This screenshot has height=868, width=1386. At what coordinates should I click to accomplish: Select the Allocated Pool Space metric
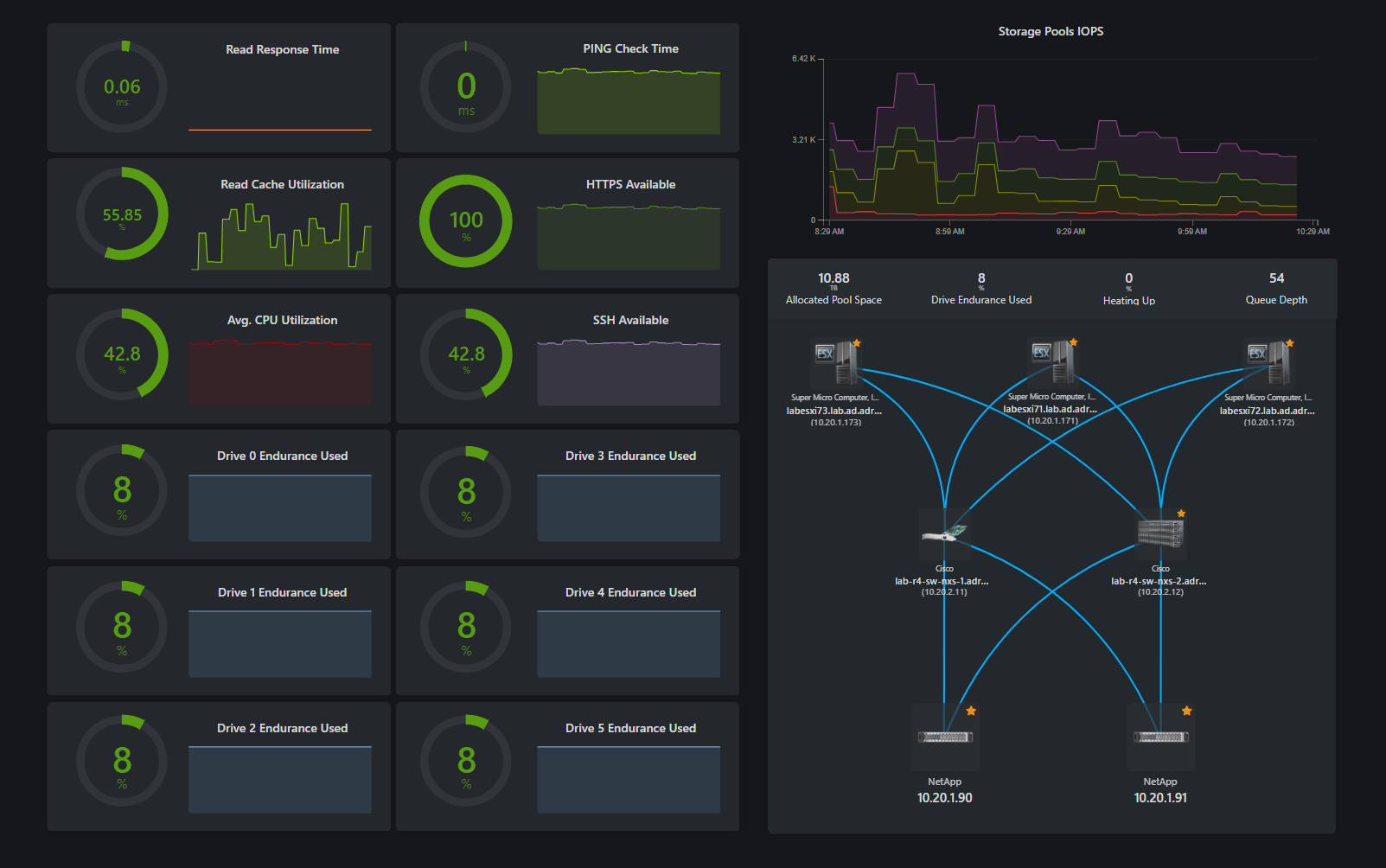pos(834,289)
